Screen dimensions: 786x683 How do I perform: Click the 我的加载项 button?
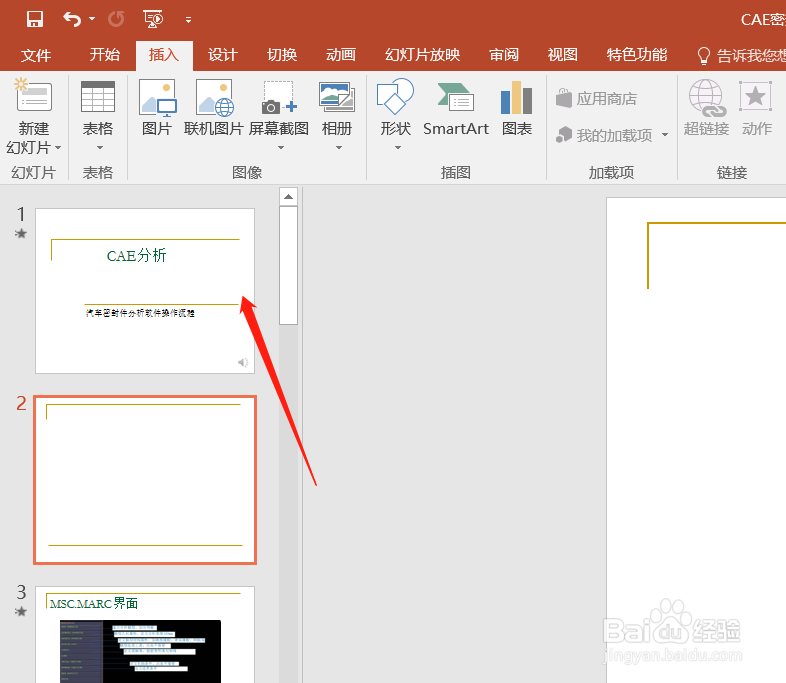coord(605,135)
